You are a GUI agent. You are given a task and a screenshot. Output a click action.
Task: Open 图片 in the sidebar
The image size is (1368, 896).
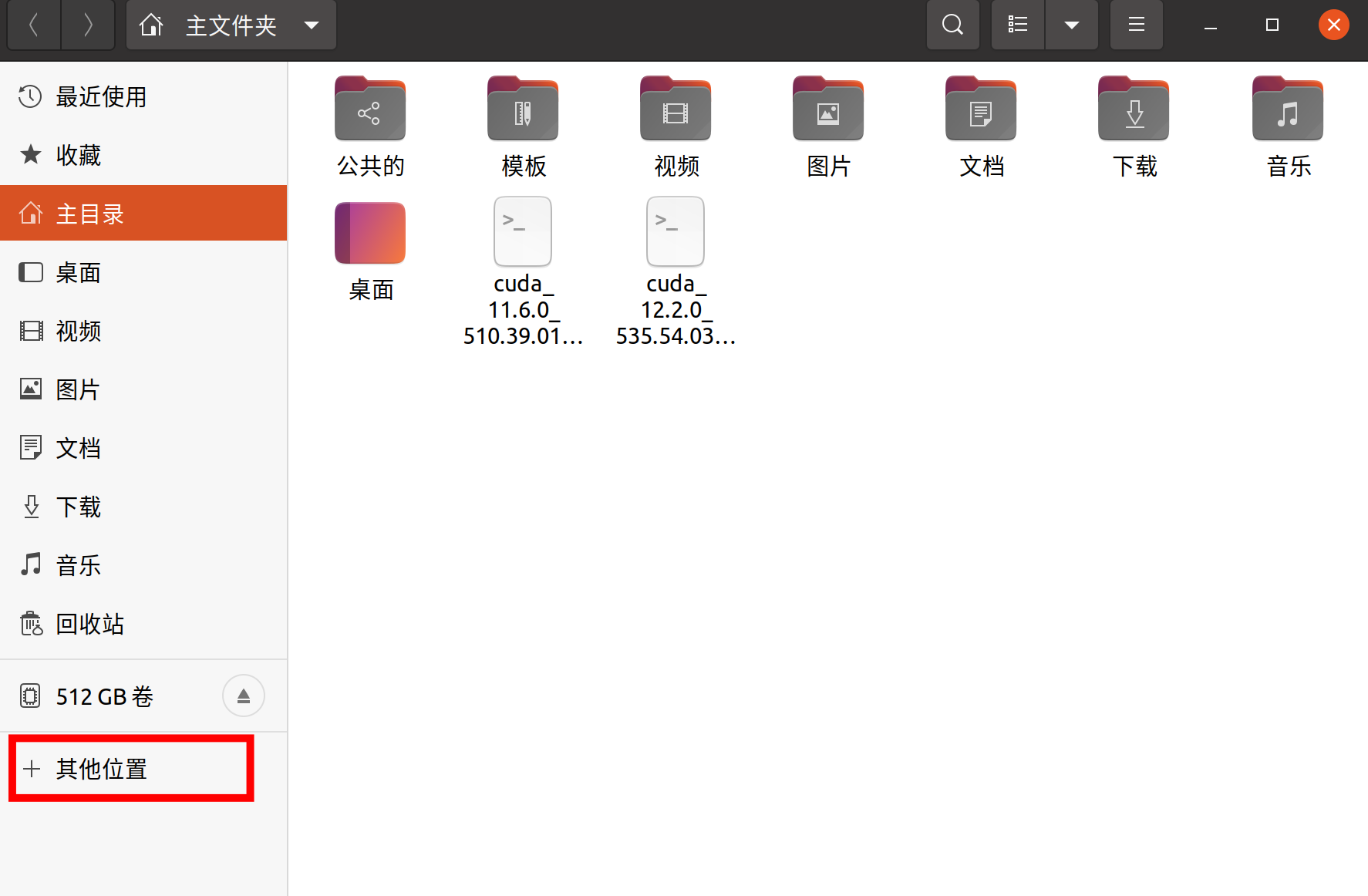(143, 390)
